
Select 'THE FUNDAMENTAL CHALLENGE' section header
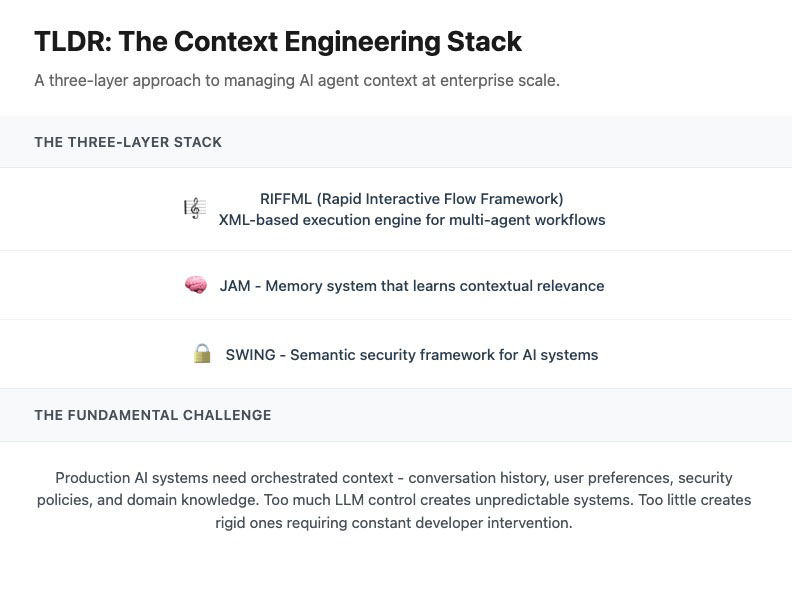tap(152, 415)
